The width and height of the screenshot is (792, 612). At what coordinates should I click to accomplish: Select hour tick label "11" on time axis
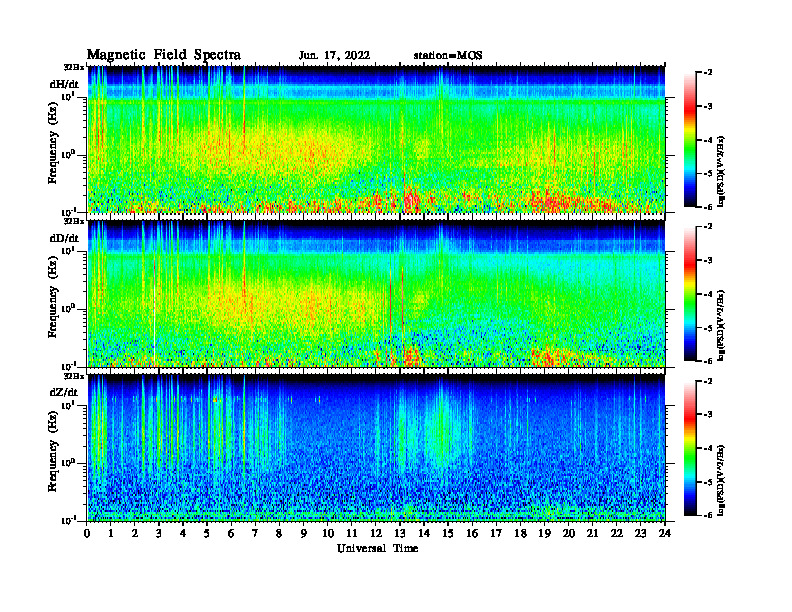(x=352, y=533)
